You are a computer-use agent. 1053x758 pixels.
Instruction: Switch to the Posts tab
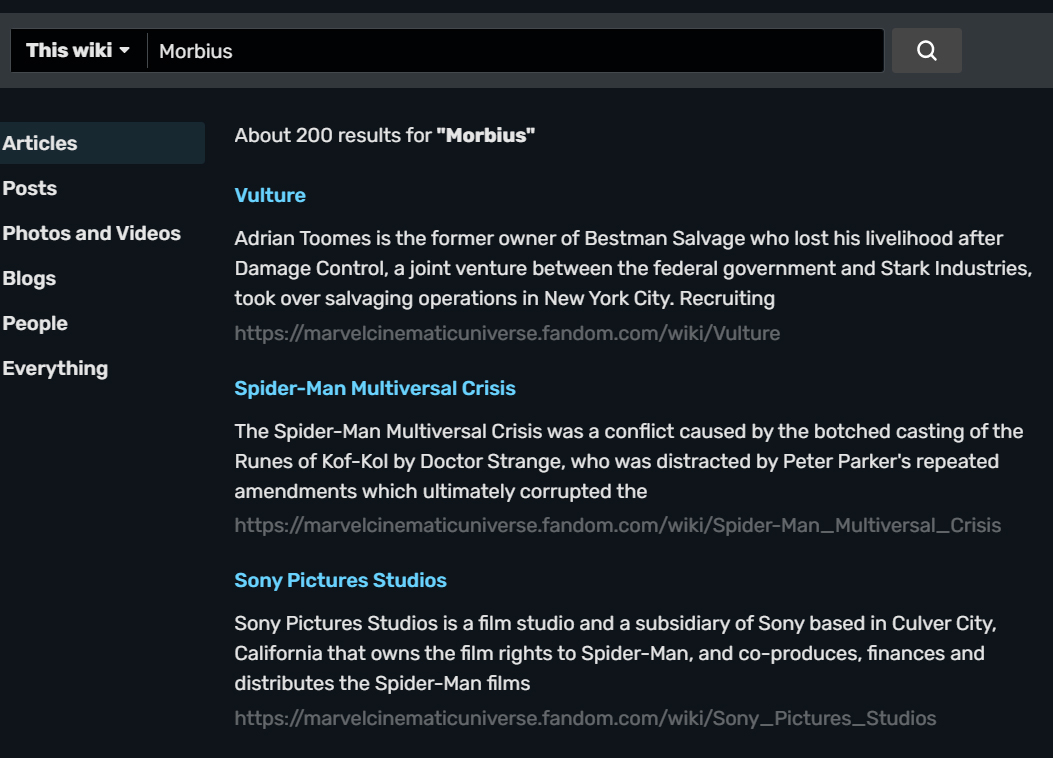(30, 188)
